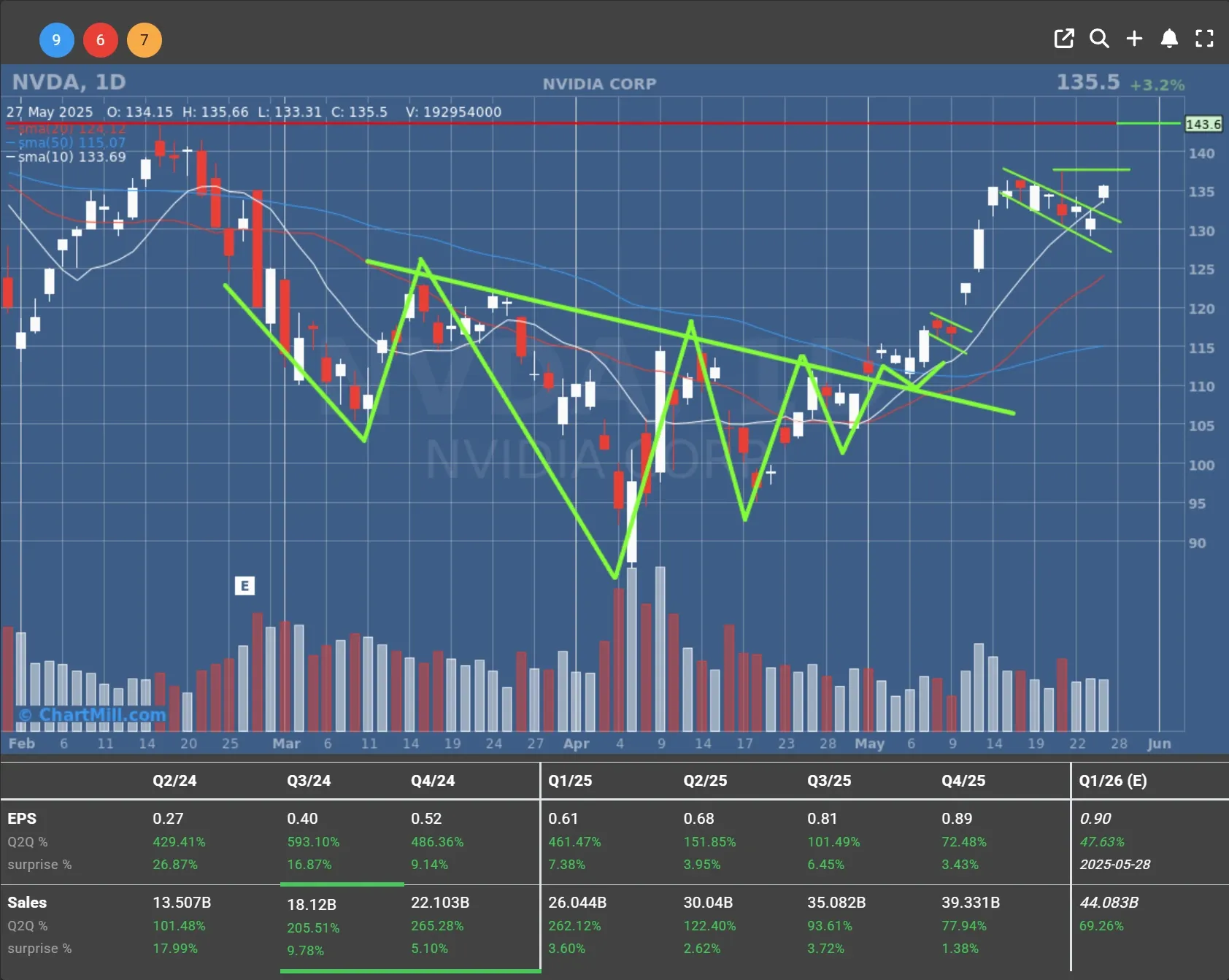Click EPS growth 593.10% cell
The height and width of the screenshot is (980, 1229).
click(x=313, y=842)
